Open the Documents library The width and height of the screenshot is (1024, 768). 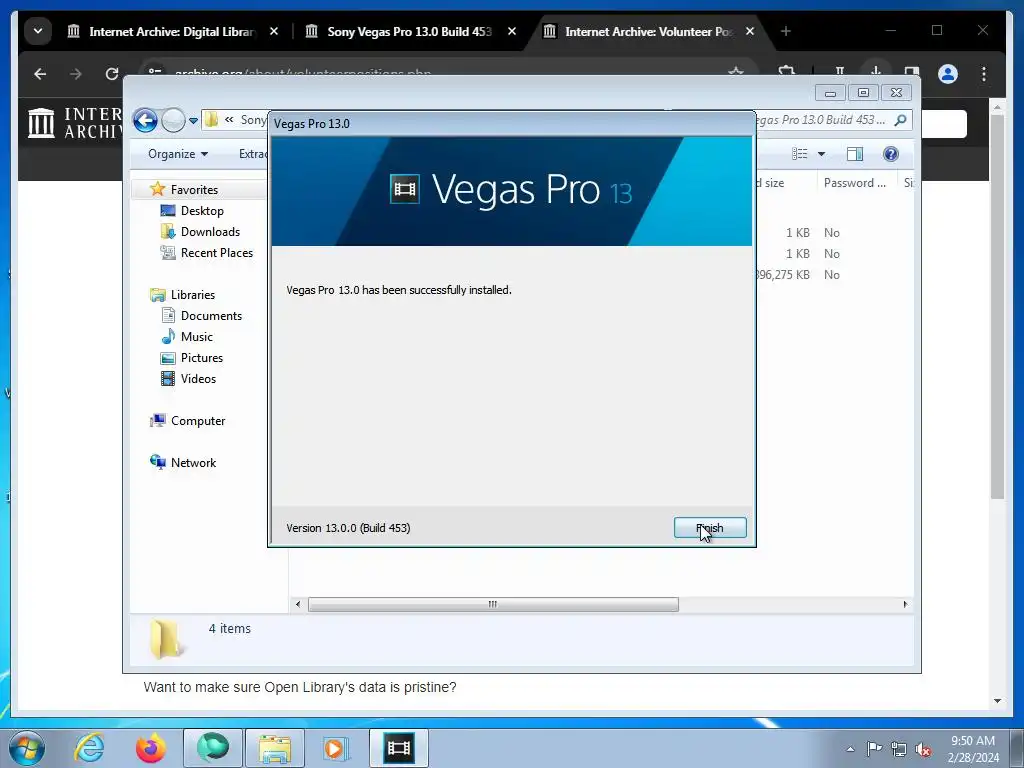(x=211, y=315)
